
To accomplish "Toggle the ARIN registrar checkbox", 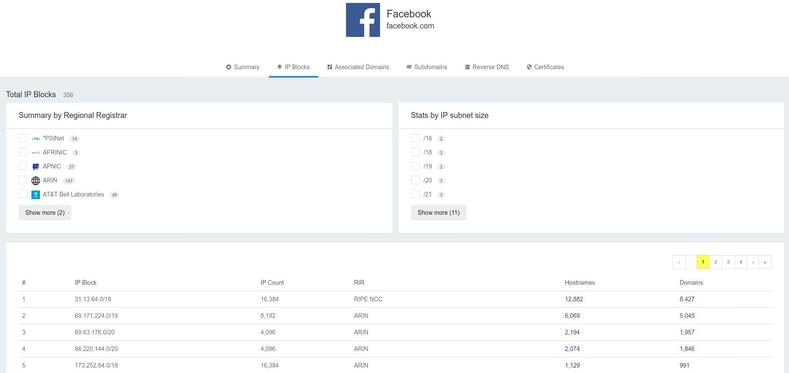I will 23,180.
